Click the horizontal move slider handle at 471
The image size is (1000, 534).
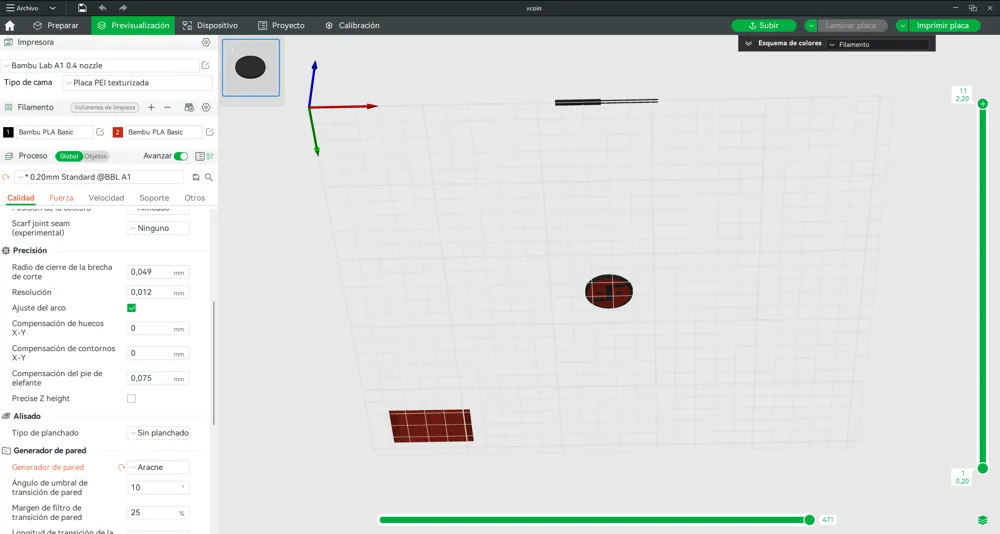click(809, 520)
